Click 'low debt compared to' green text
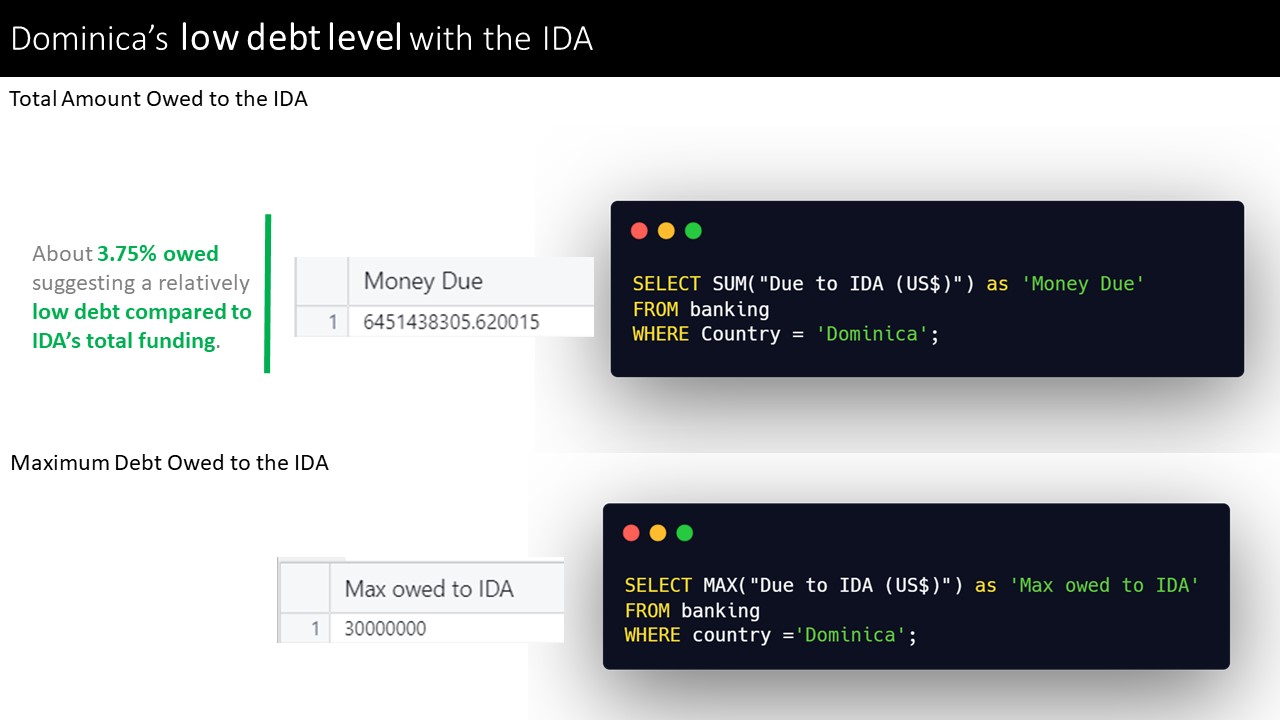The height and width of the screenshot is (720, 1280). pos(142,312)
